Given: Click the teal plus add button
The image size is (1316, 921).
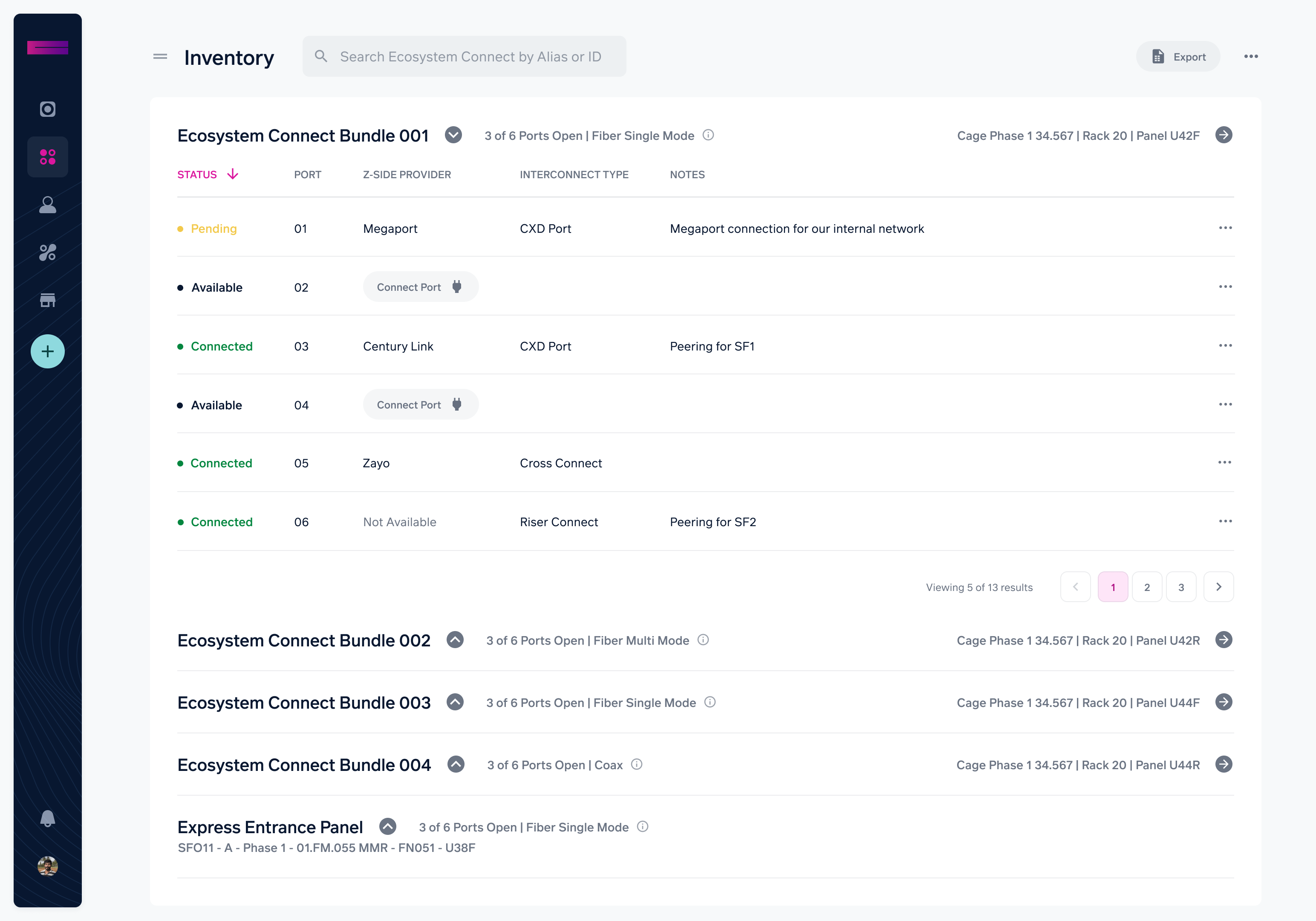Looking at the screenshot, I should point(48,351).
